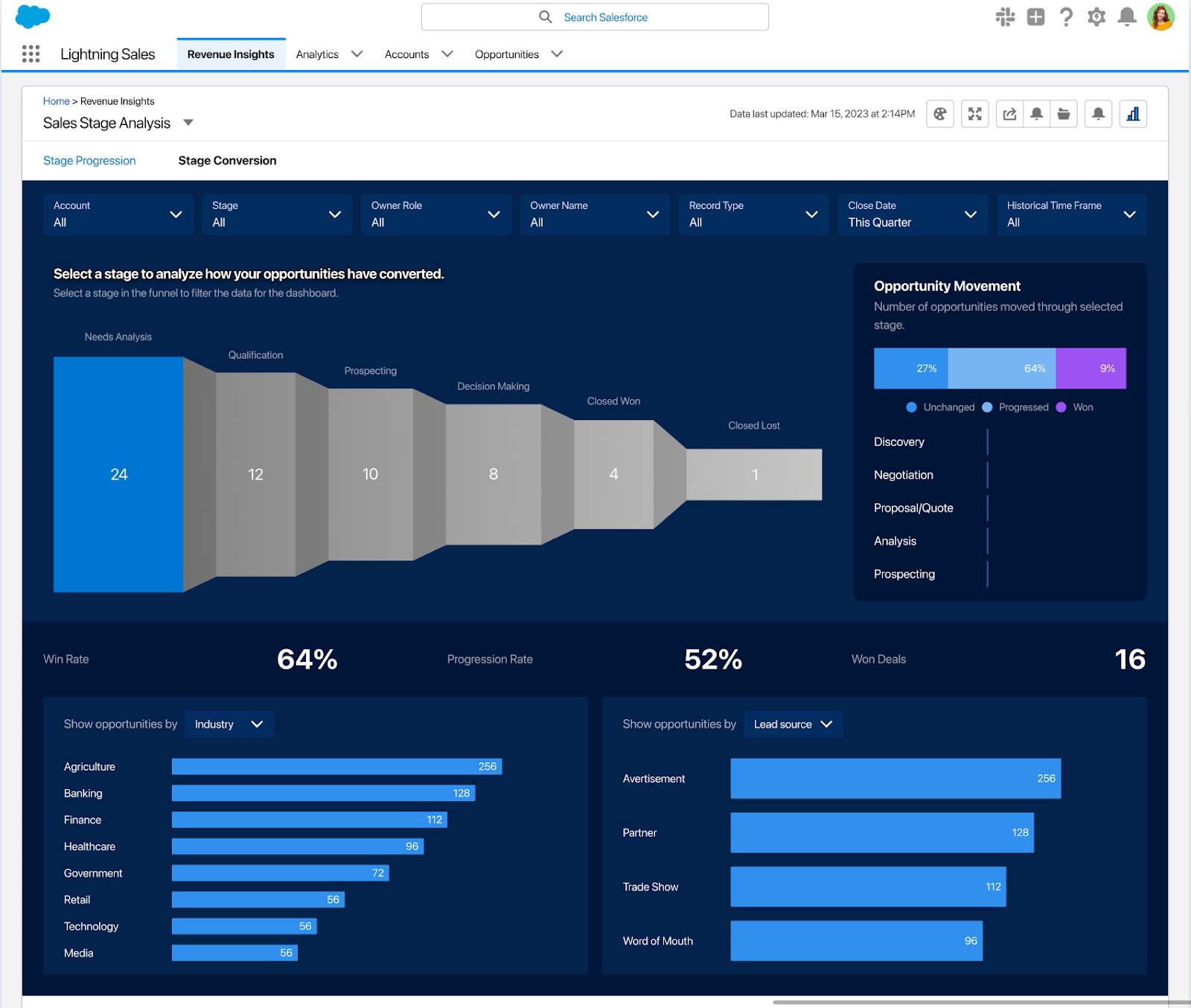Open the Record Type filter dropdown
The image size is (1191, 1008).
pyautogui.click(x=754, y=214)
